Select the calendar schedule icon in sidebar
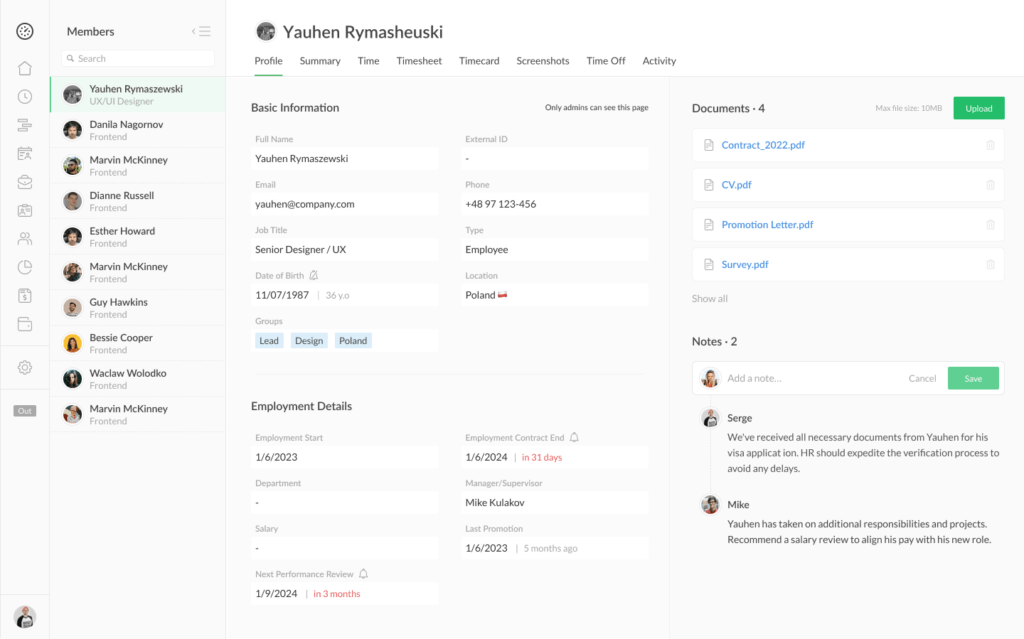The image size is (1024, 639). [24, 152]
